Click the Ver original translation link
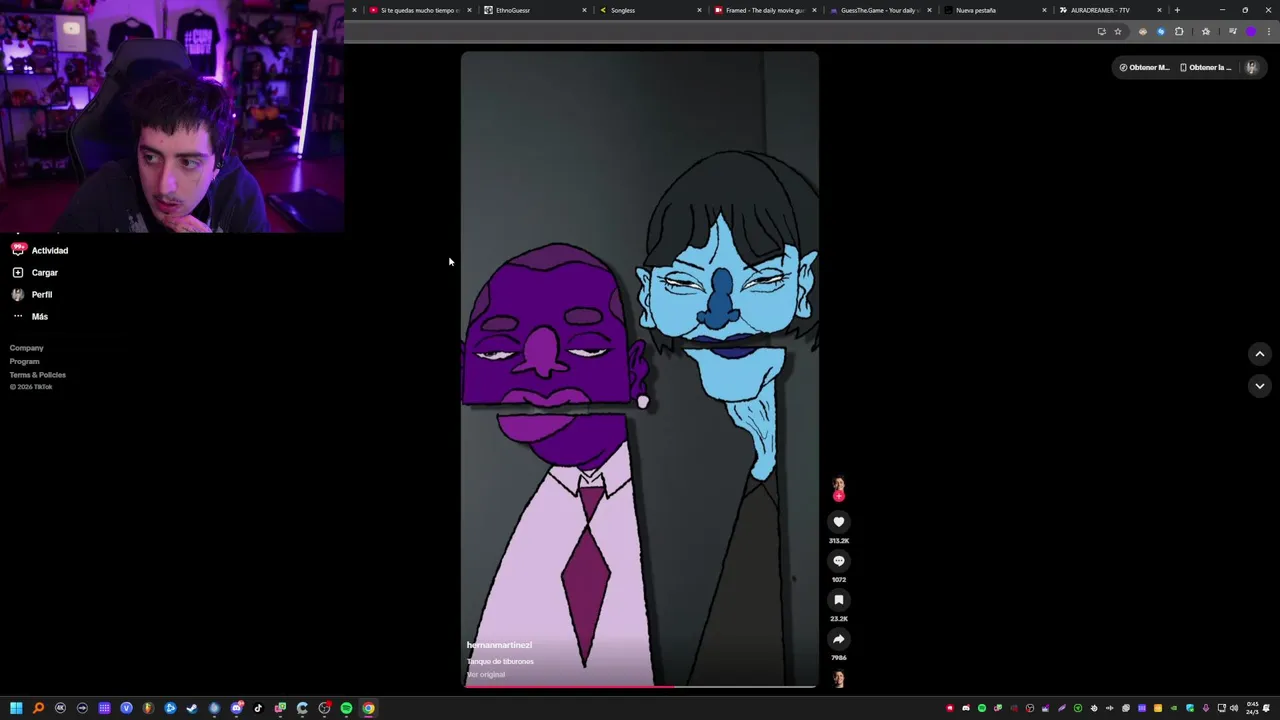This screenshot has width=1280, height=720. [486, 675]
